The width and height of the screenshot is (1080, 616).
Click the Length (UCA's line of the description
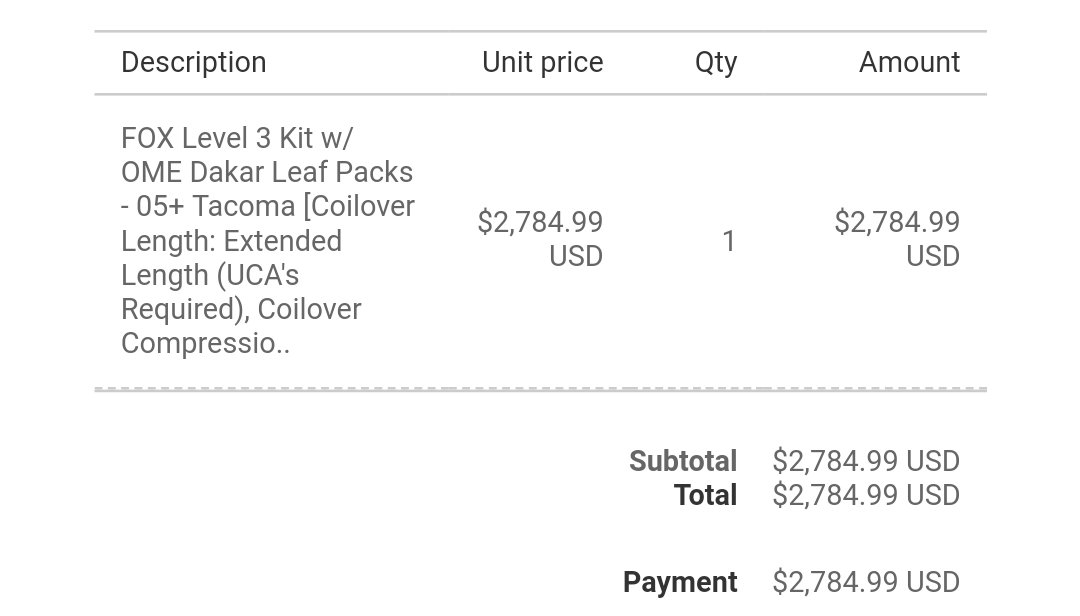[210, 275]
